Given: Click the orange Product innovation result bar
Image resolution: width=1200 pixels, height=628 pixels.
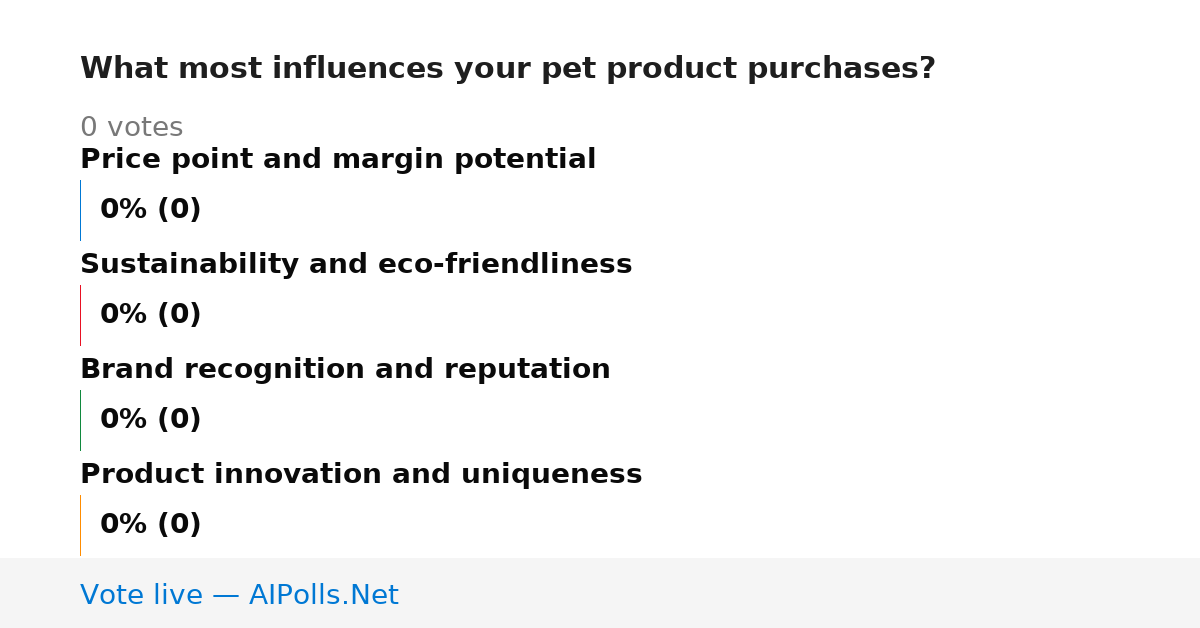Looking at the screenshot, I should coord(80,525).
